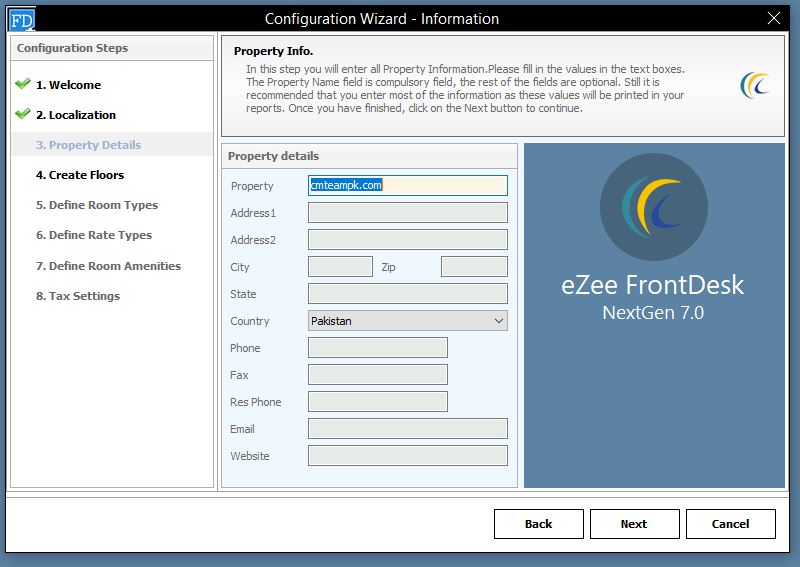This screenshot has width=800, height=567.
Task: Select step 1. Welcome
Action: pyautogui.click(x=68, y=85)
